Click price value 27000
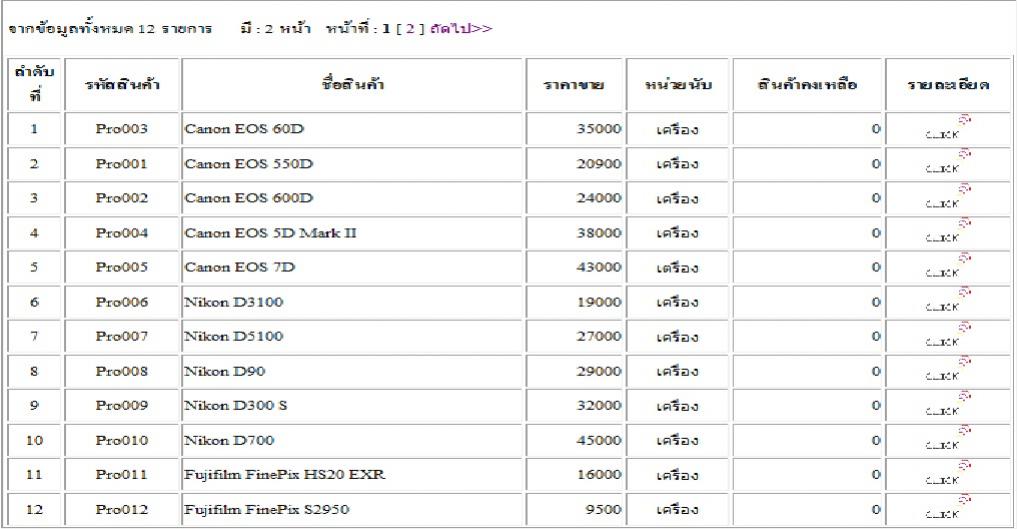This screenshot has width=1019, height=529. (x=599, y=337)
